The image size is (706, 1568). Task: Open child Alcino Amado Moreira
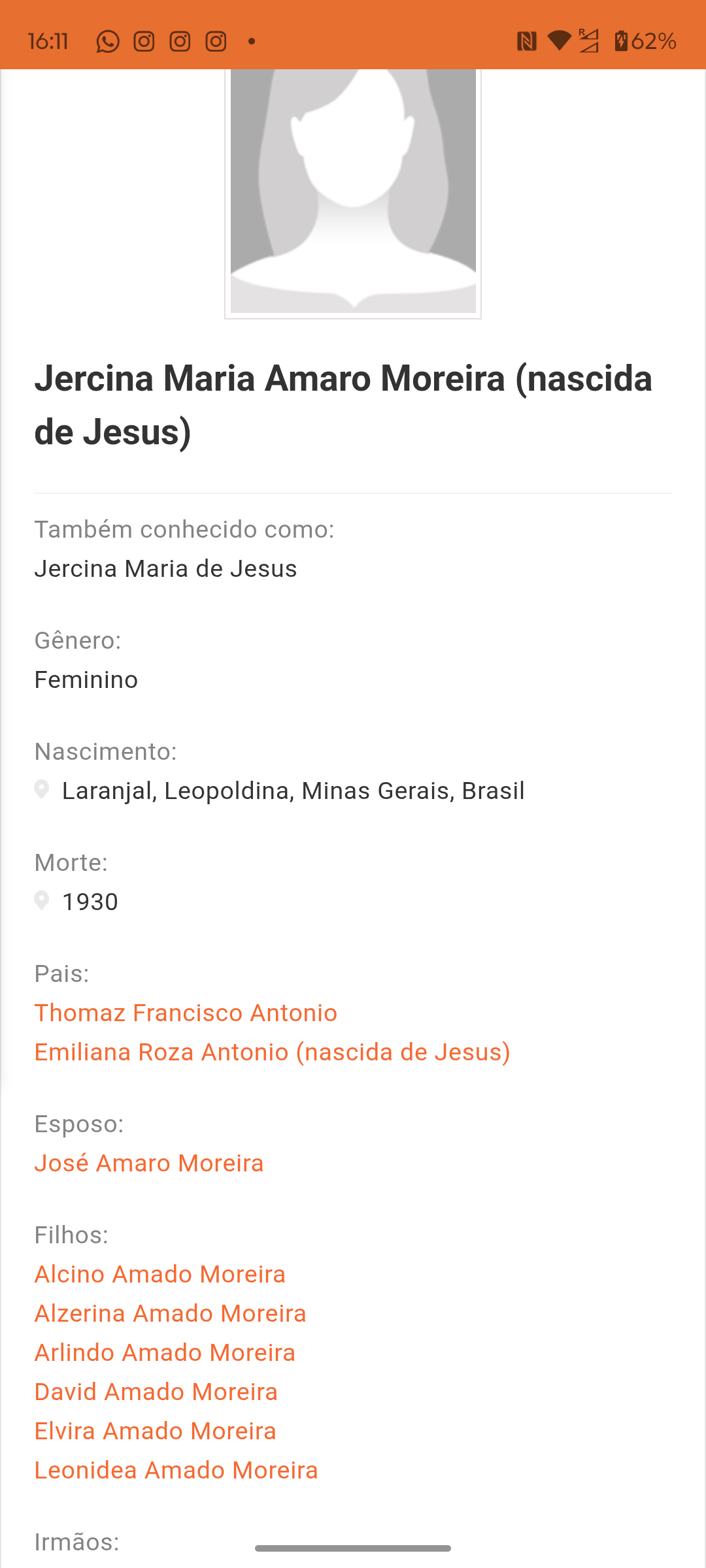[x=160, y=1274]
